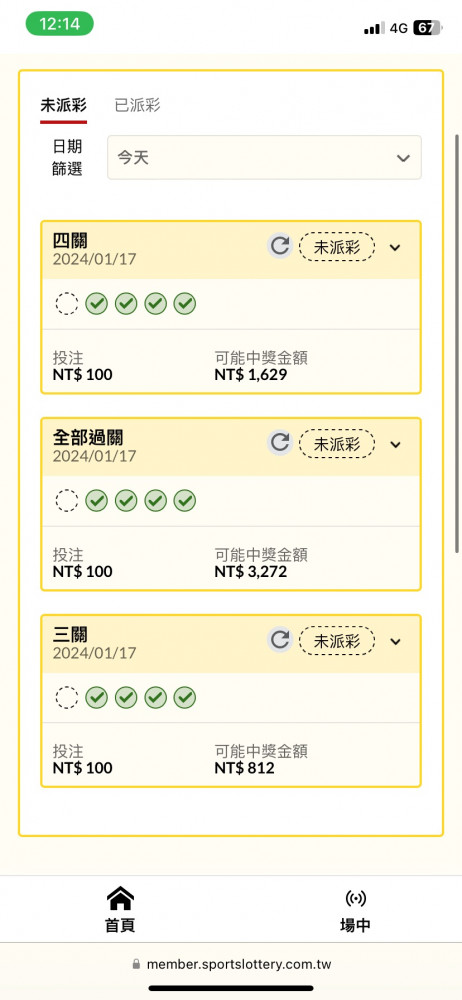Tap the battery indicator in status bar
462x1000 pixels.
coord(427,27)
